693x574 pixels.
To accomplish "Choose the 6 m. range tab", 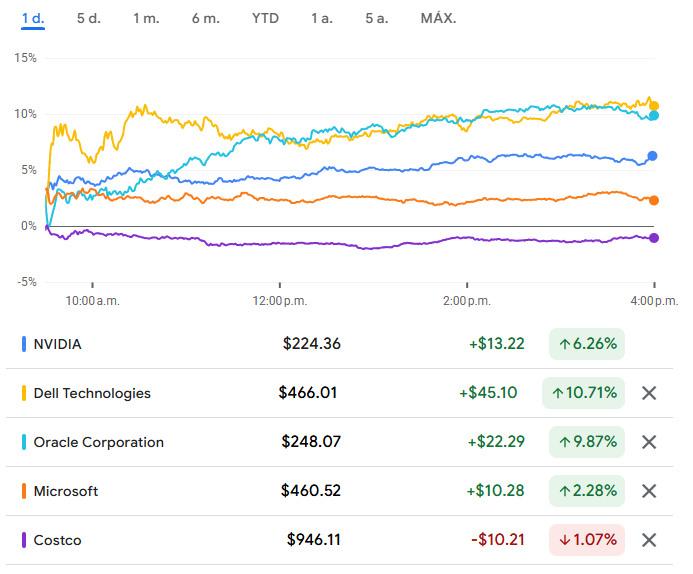I will tap(206, 19).
